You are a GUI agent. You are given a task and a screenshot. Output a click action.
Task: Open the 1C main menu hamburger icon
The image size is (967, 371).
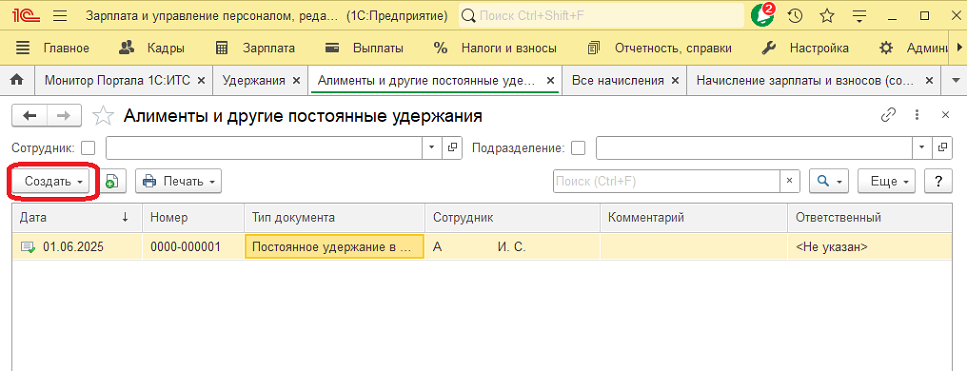[x=60, y=16]
